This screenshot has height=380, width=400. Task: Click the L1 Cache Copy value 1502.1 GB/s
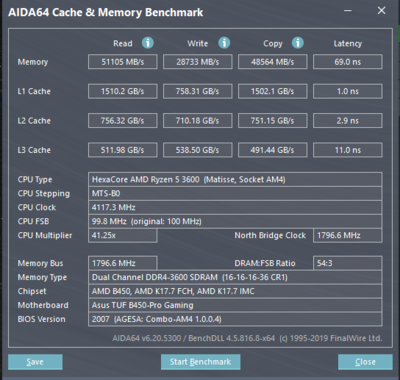[x=273, y=91]
